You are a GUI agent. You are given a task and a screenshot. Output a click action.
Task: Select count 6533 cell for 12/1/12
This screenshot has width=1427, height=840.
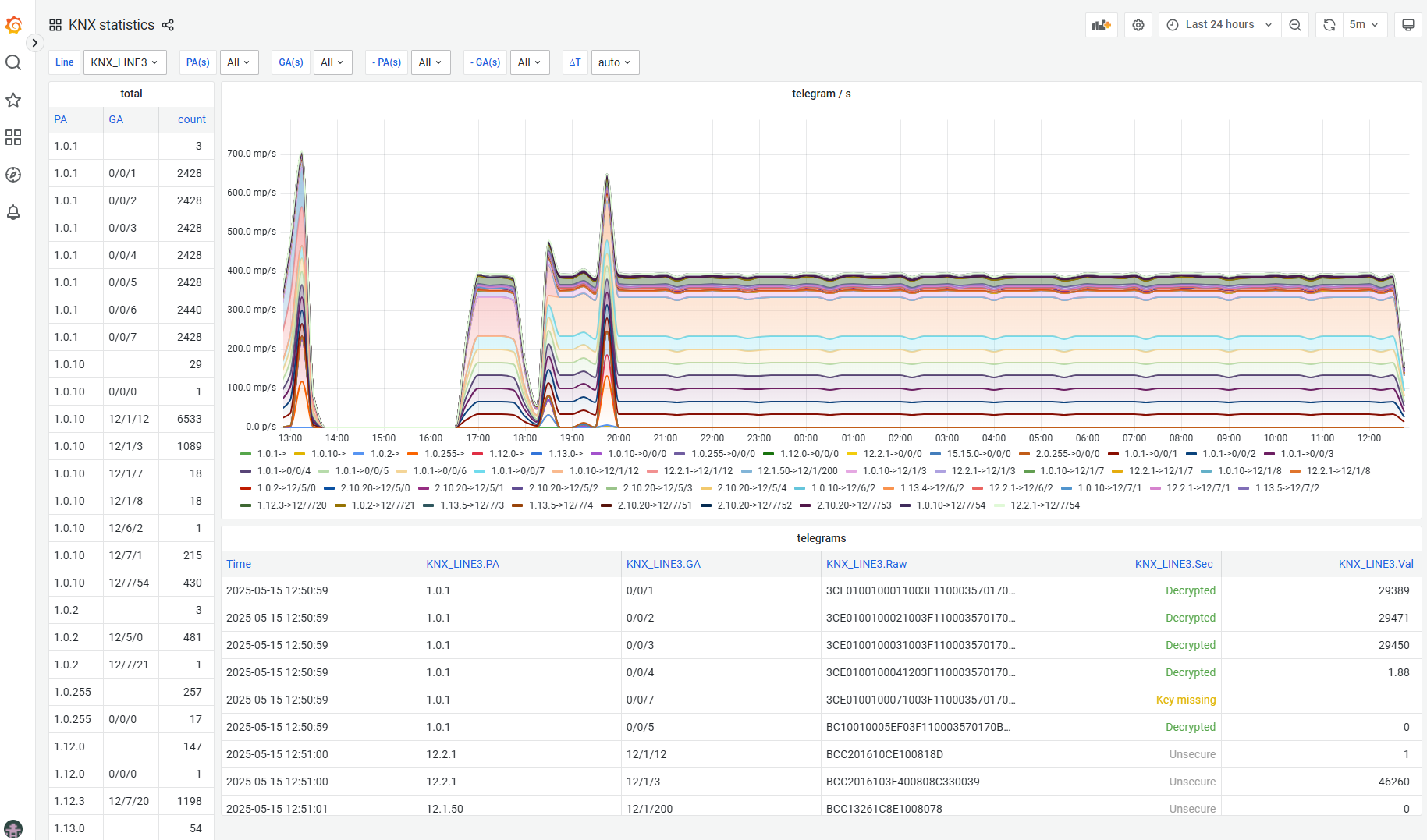[x=186, y=419]
